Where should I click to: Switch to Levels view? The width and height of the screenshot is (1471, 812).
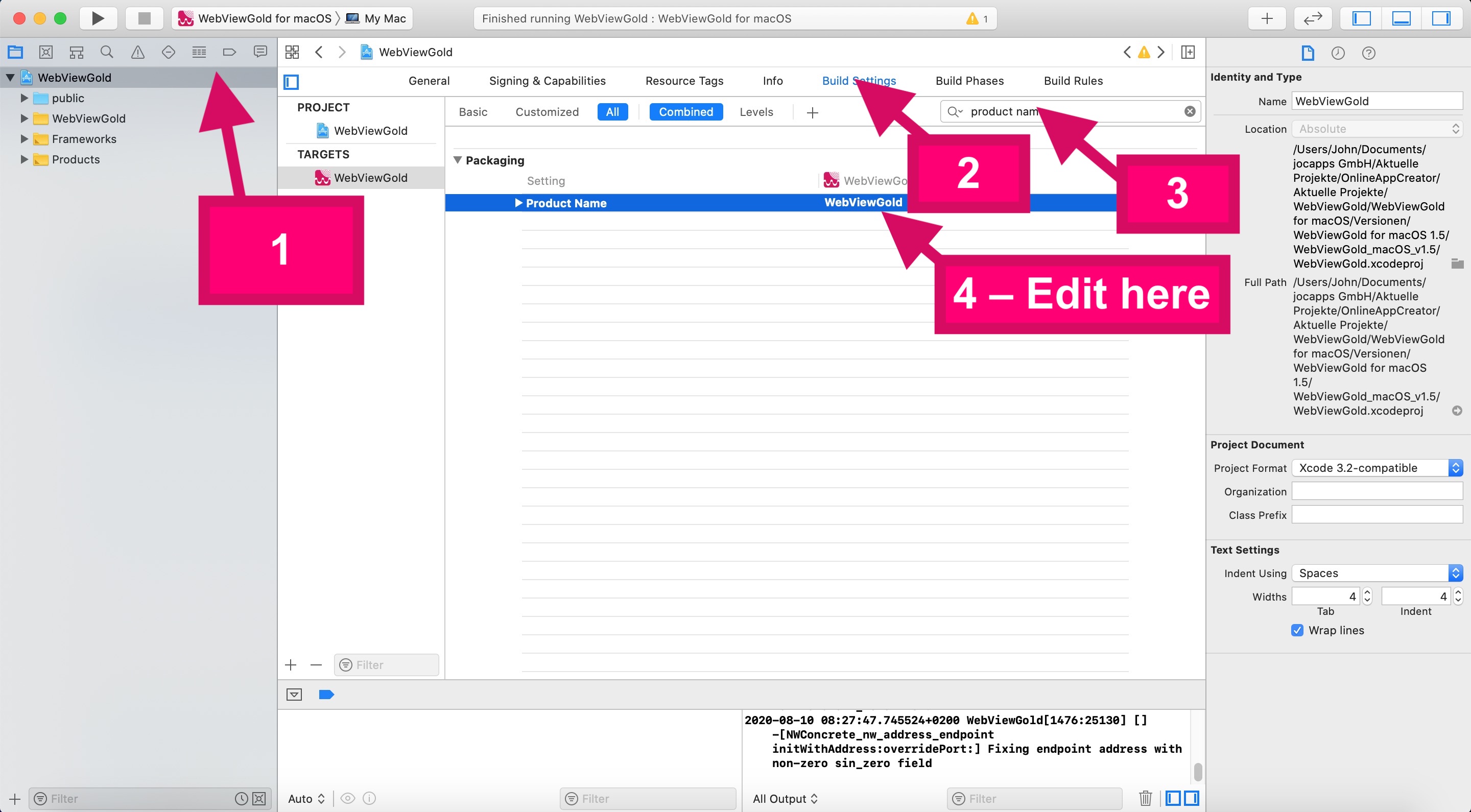pos(756,112)
